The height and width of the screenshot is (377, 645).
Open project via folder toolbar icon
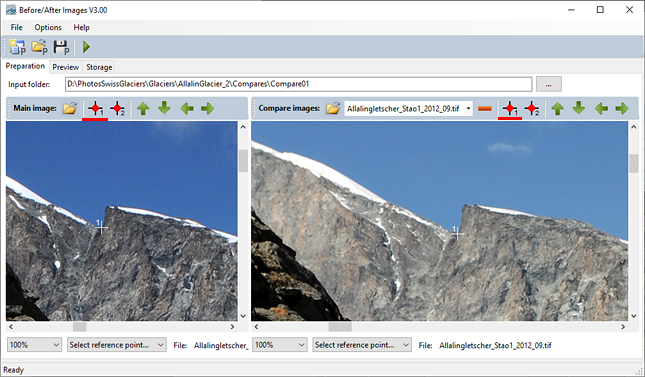click(39, 47)
